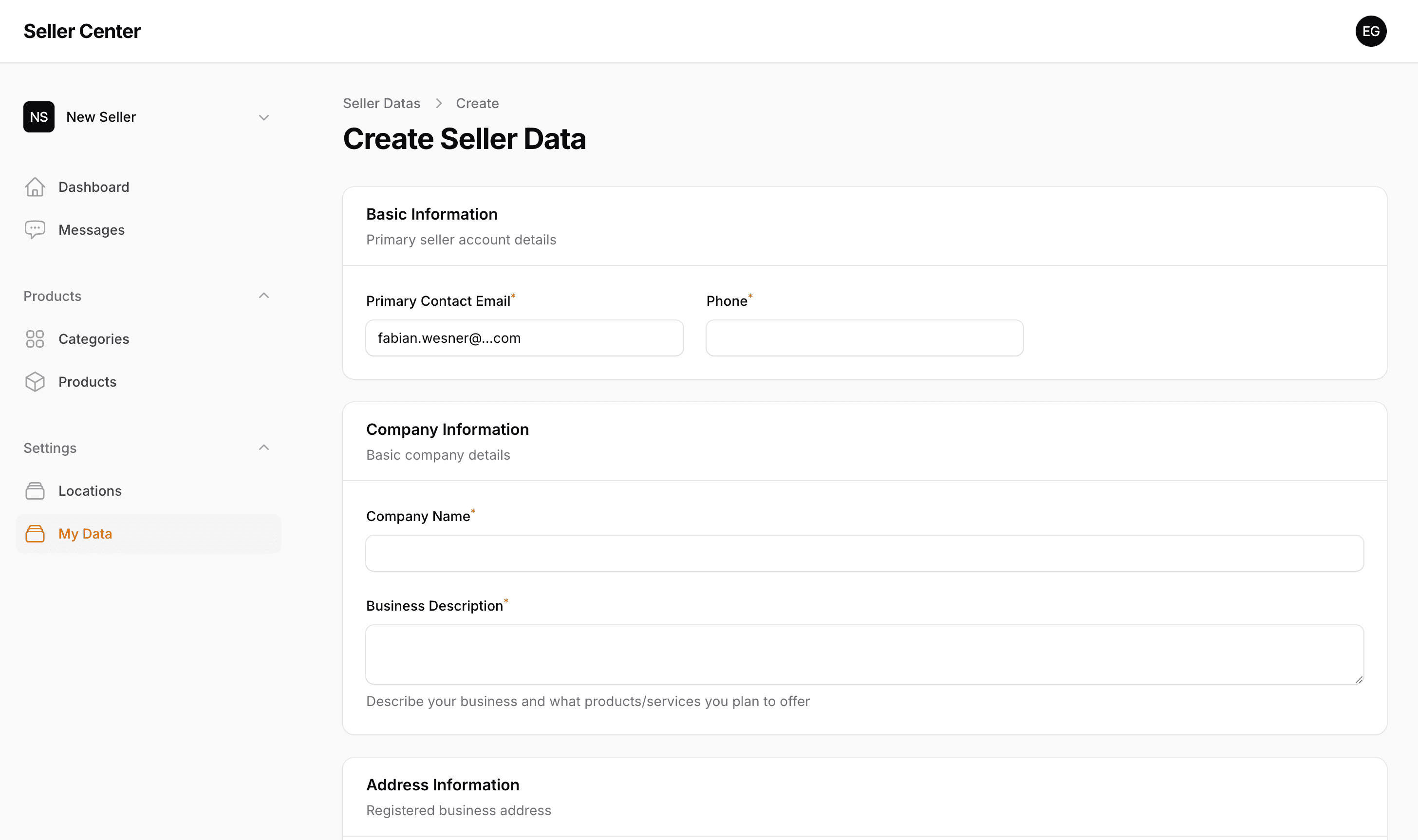The height and width of the screenshot is (840, 1418).
Task: Focus the Business Description textarea
Action: [x=864, y=654]
